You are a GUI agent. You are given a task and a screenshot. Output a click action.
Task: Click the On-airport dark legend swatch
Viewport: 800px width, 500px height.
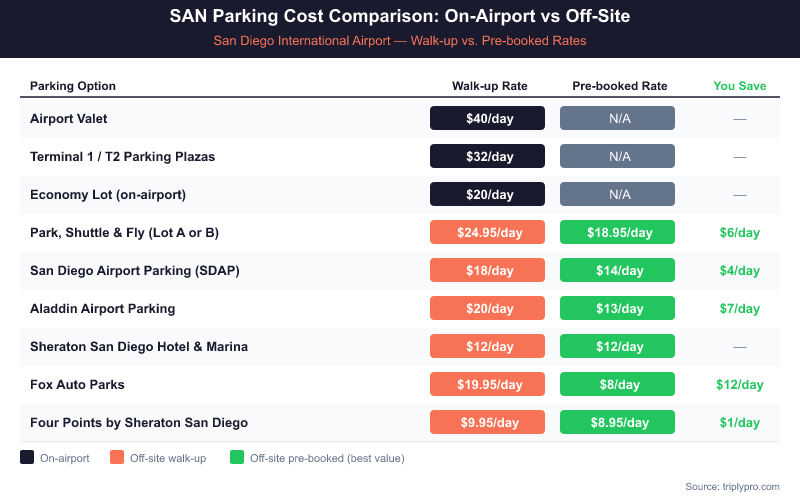(27, 458)
